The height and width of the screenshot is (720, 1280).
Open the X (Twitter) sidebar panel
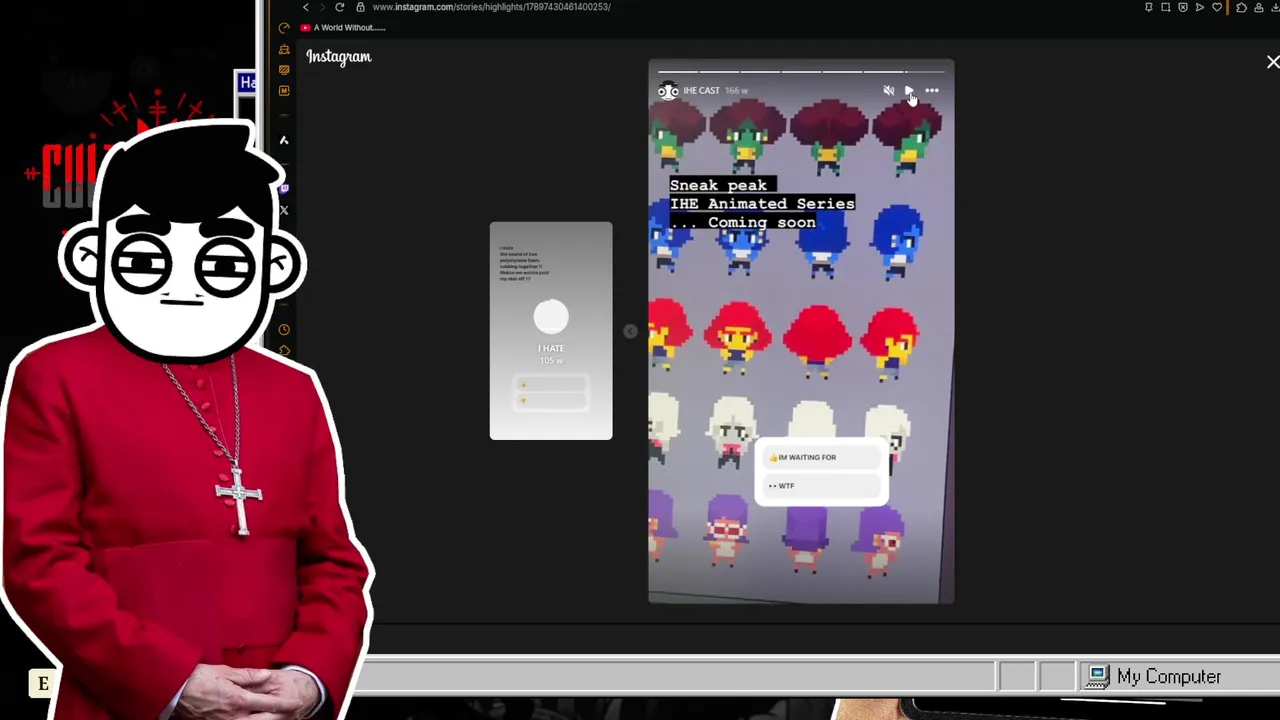point(284,210)
